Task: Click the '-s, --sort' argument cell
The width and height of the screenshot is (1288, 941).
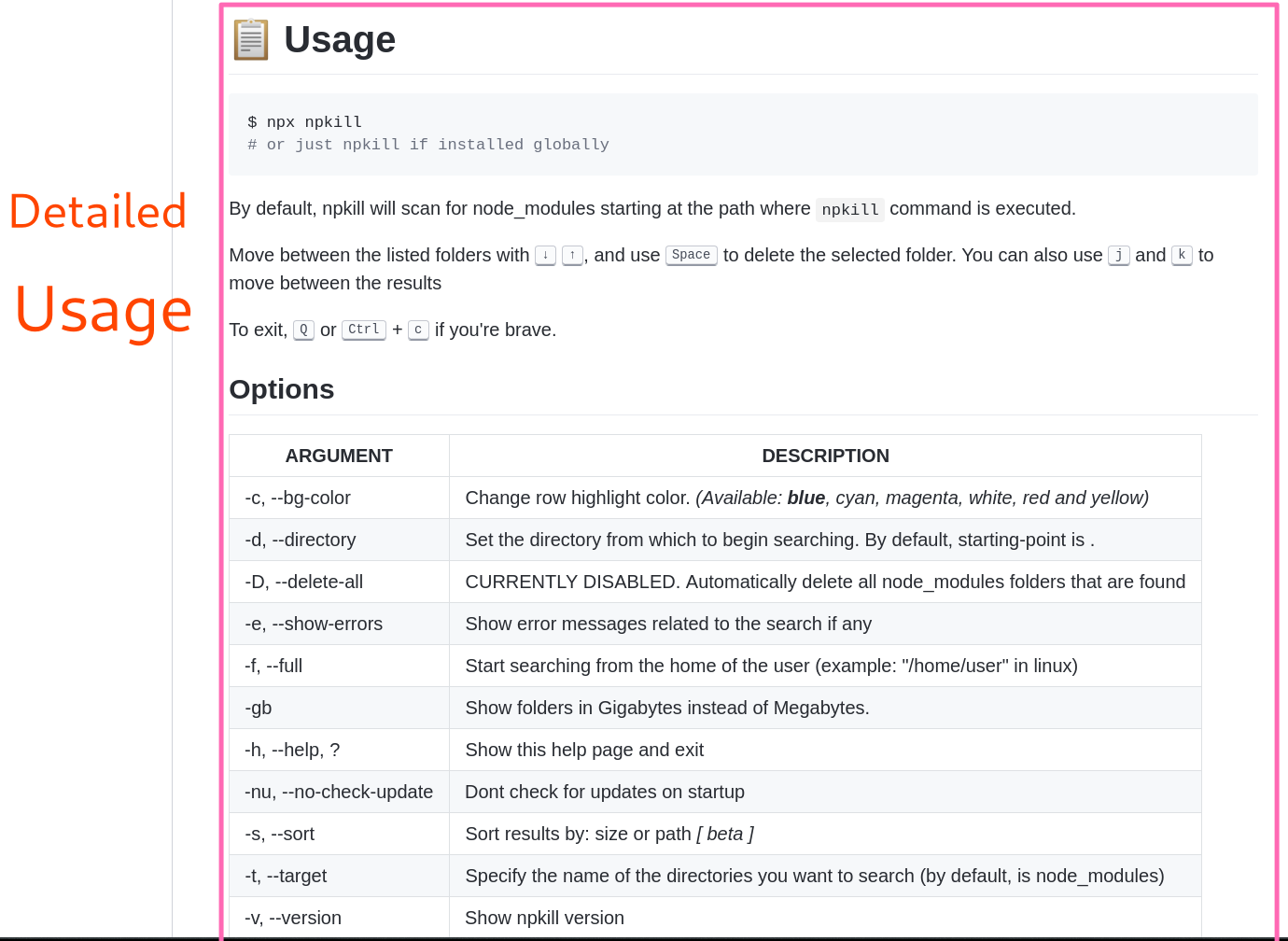Action: 339,834
